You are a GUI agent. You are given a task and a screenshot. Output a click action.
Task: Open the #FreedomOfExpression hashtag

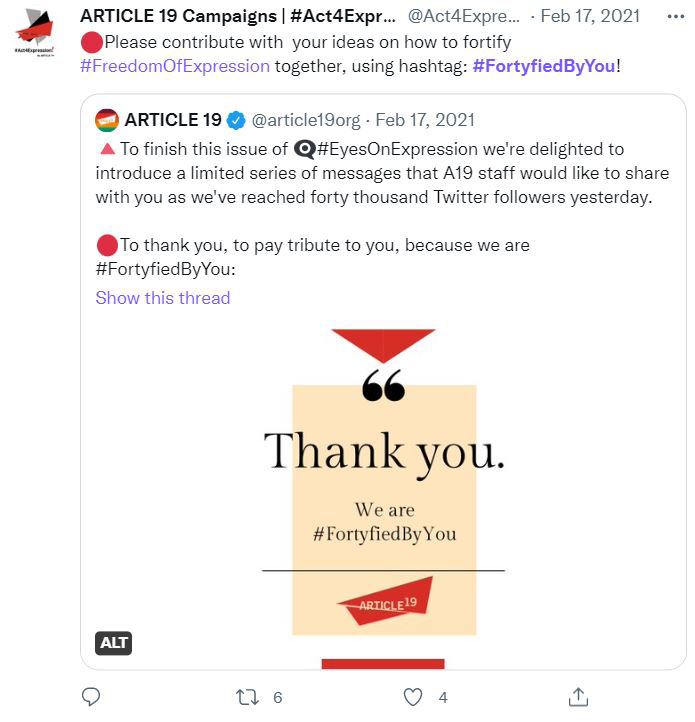tap(175, 66)
